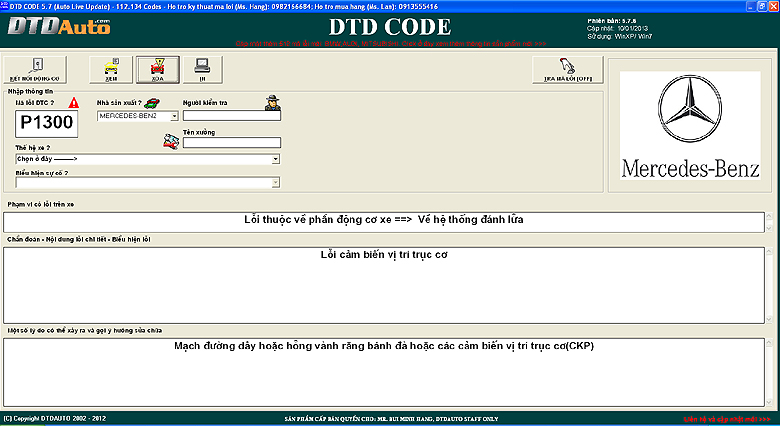Screen dimensions: 780x426
Task: Click the IN print button
Action: coord(201,69)
